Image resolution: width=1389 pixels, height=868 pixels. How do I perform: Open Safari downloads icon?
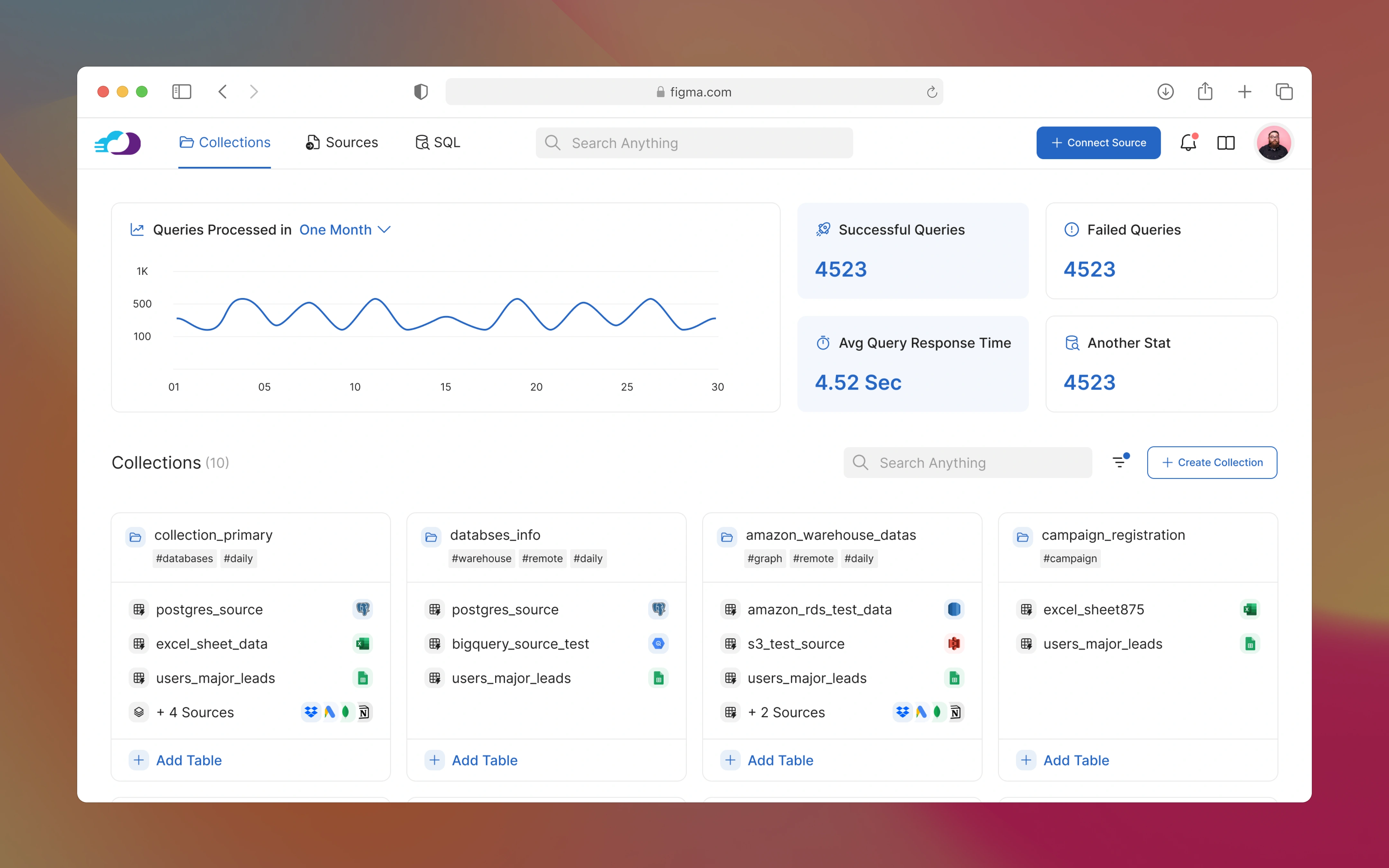click(x=1165, y=92)
